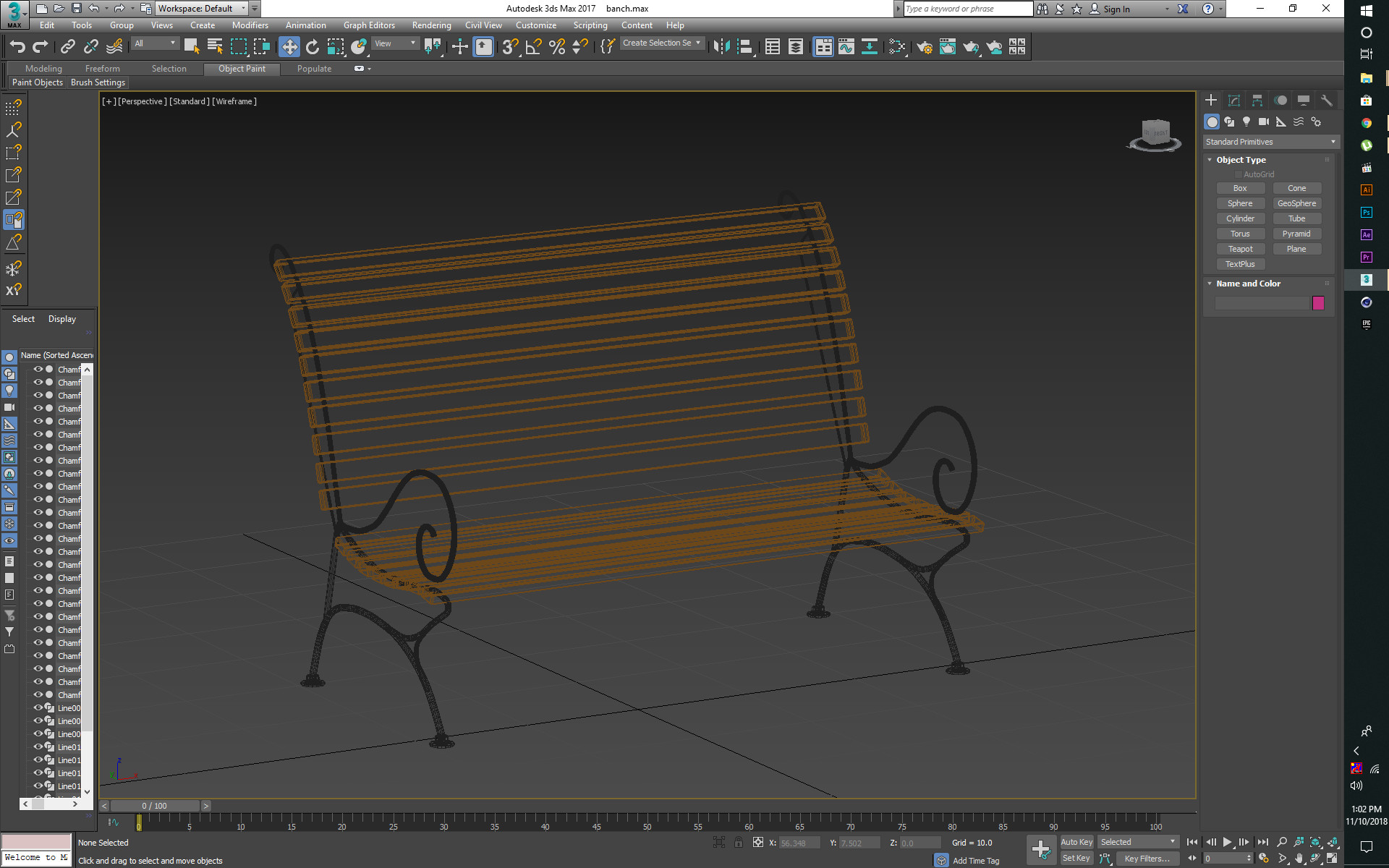The width and height of the screenshot is (1389, 868).
Task: Toggle the 3D Snaps button
Action: click(x=511, y=47)
